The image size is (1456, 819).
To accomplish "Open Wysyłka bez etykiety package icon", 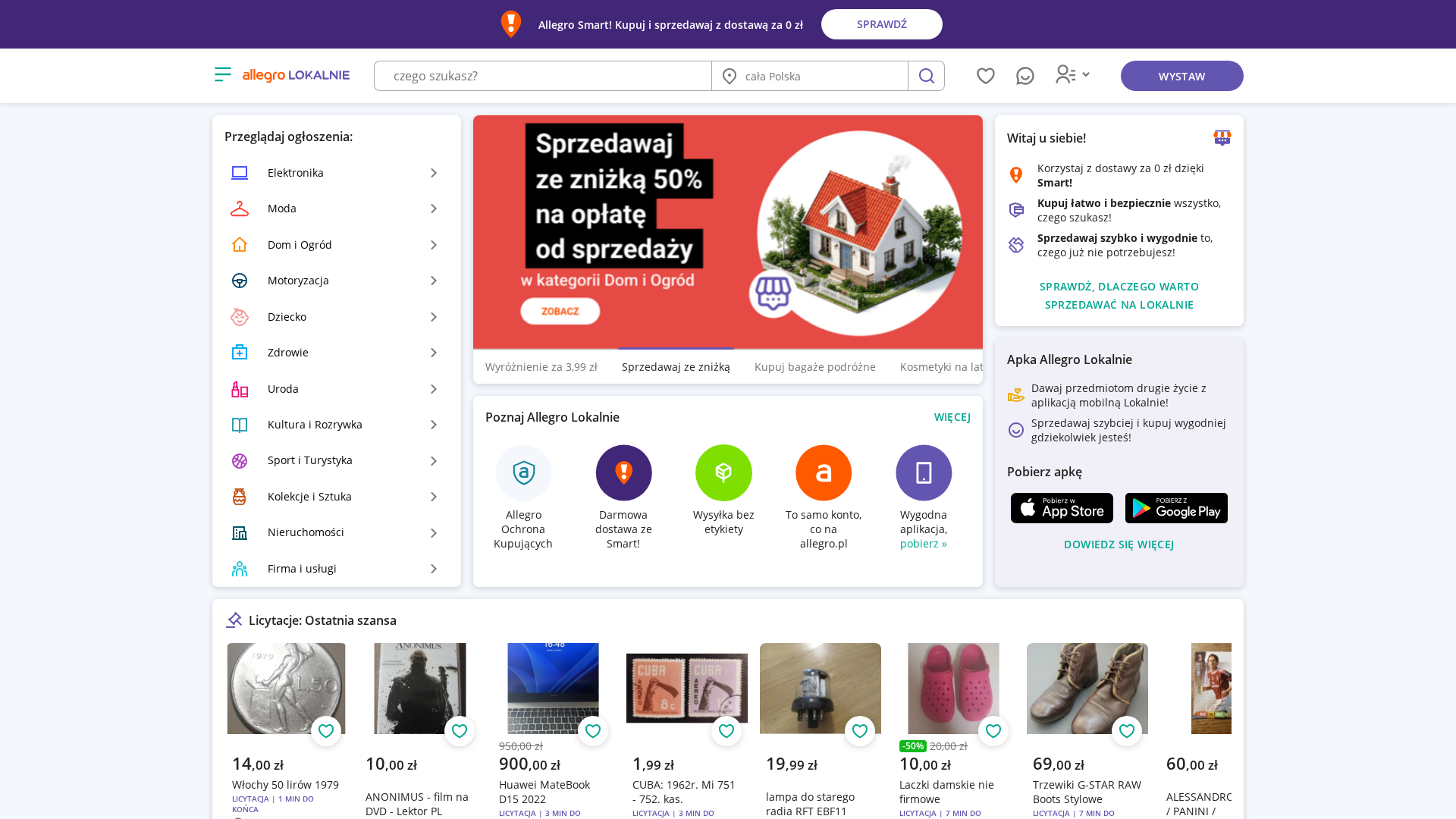I will pos(723,472).
